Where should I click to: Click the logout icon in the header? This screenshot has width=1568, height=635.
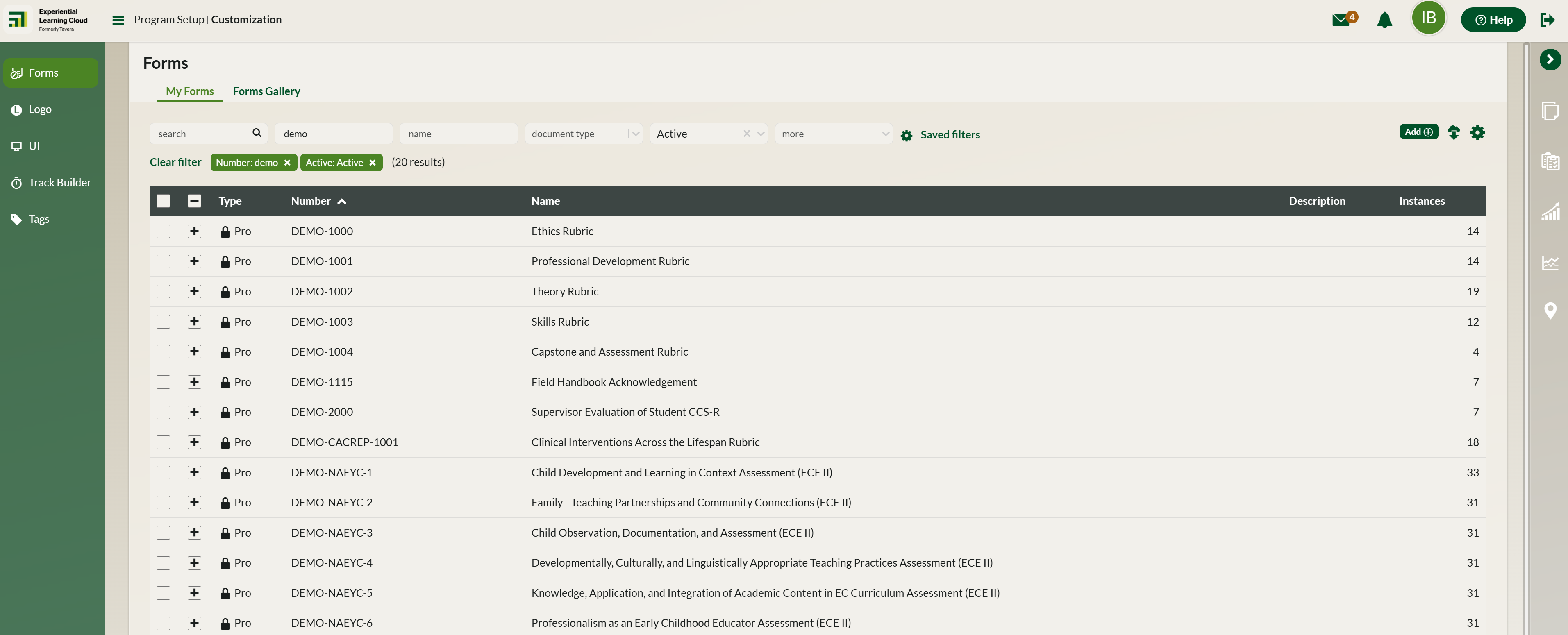(x=1548, y=20)
